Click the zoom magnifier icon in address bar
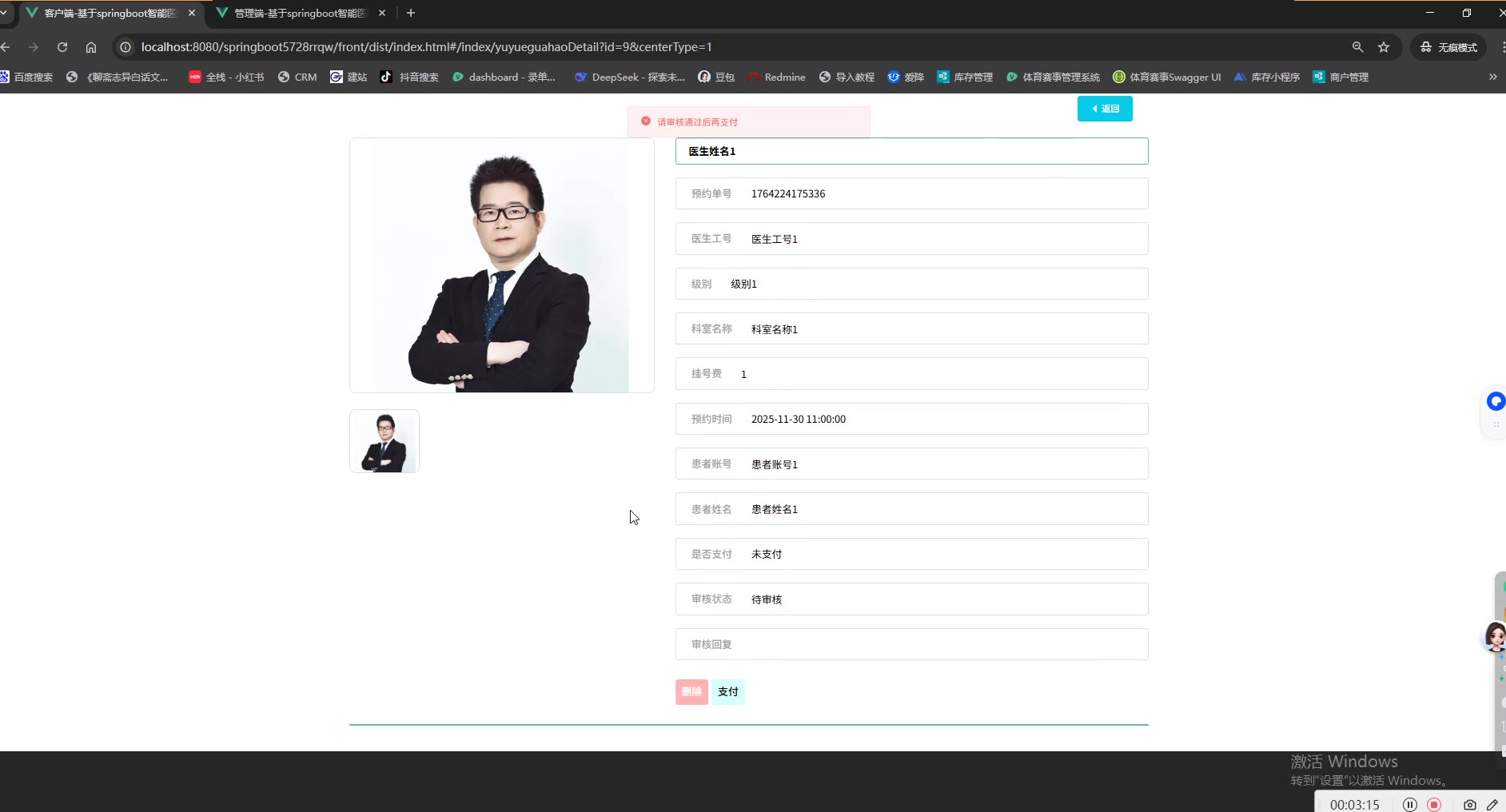Image resolution: width=1506 pixels, height=812 pixels. (x=1357, y=47)
